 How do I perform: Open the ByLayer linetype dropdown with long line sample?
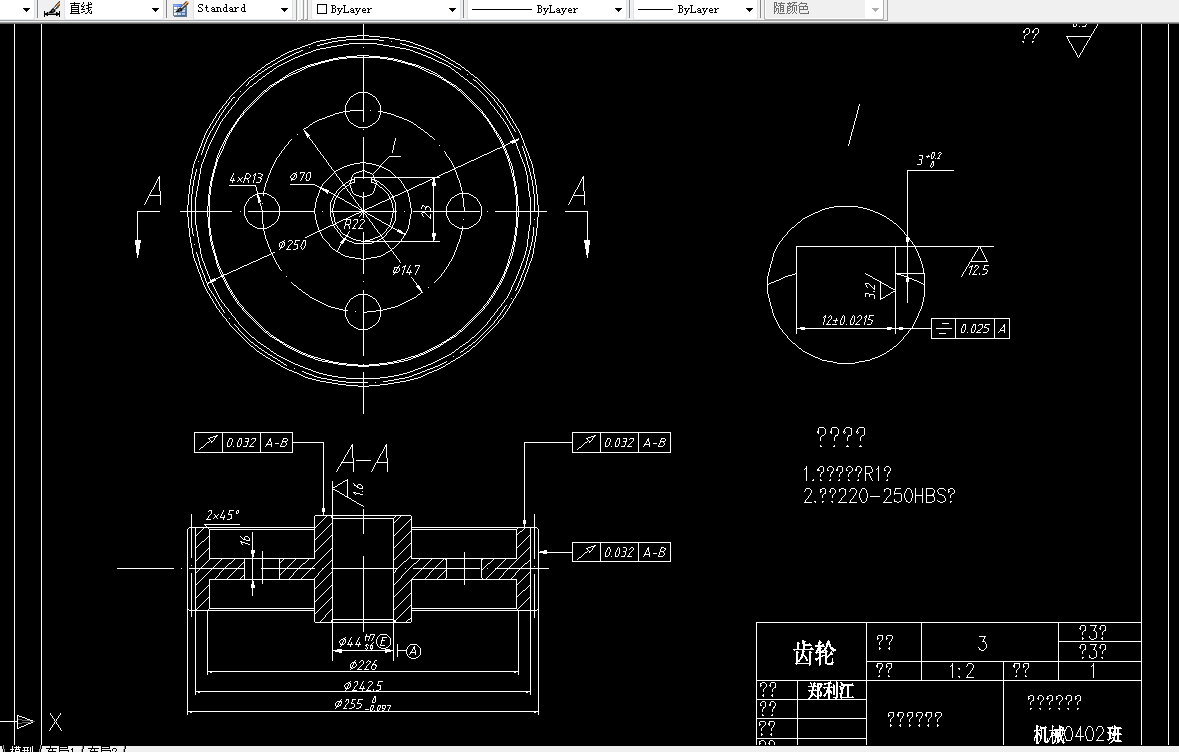618,10
